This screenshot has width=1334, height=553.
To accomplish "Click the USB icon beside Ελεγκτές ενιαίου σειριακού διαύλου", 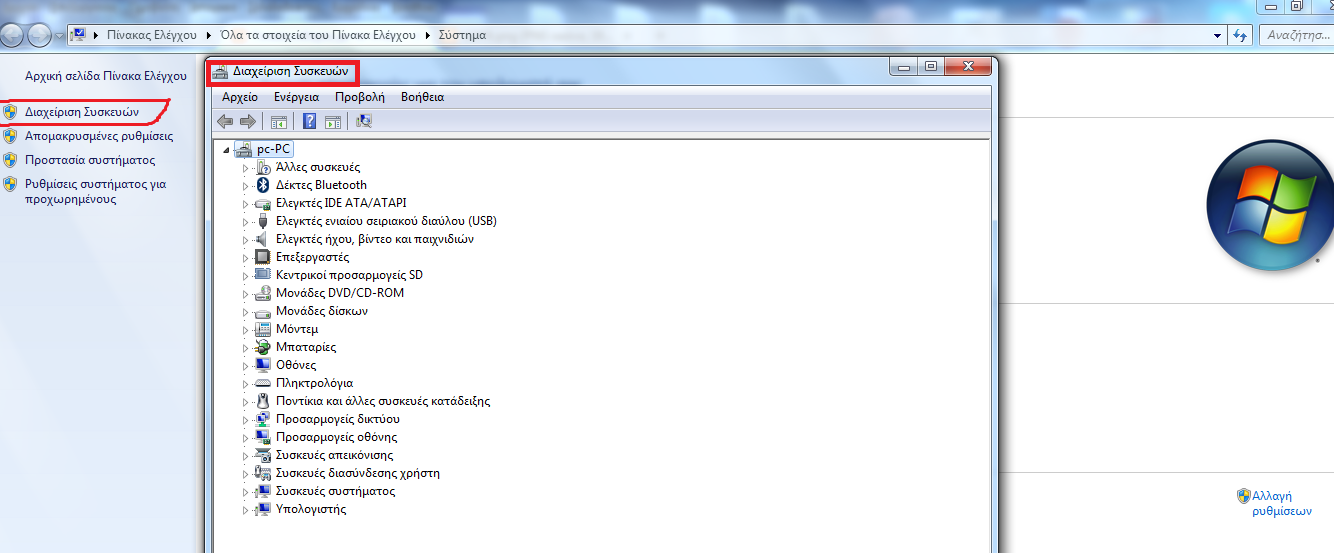I will [x=263, y=221].
